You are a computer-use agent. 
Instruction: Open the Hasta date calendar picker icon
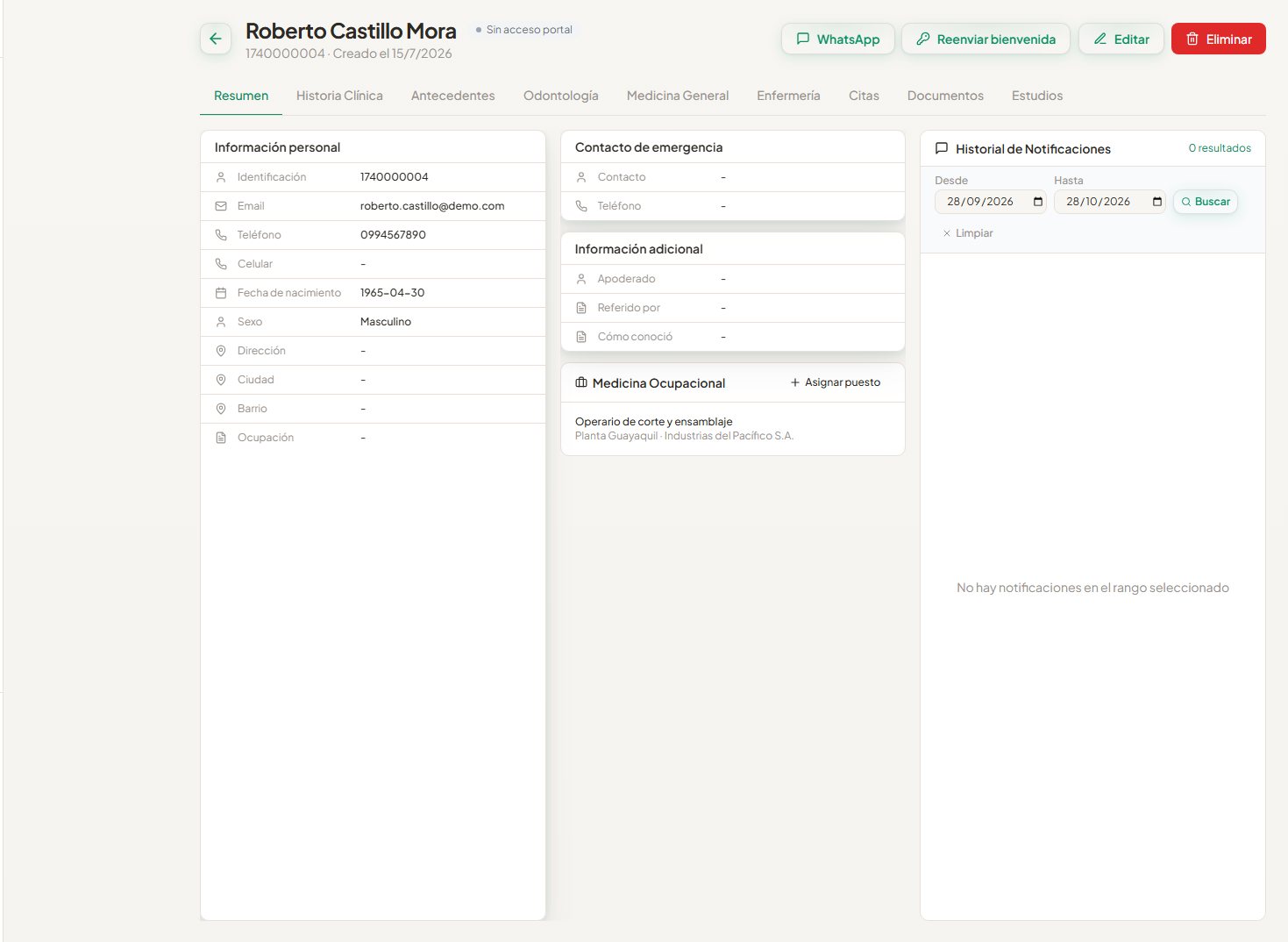point(1157,202)
